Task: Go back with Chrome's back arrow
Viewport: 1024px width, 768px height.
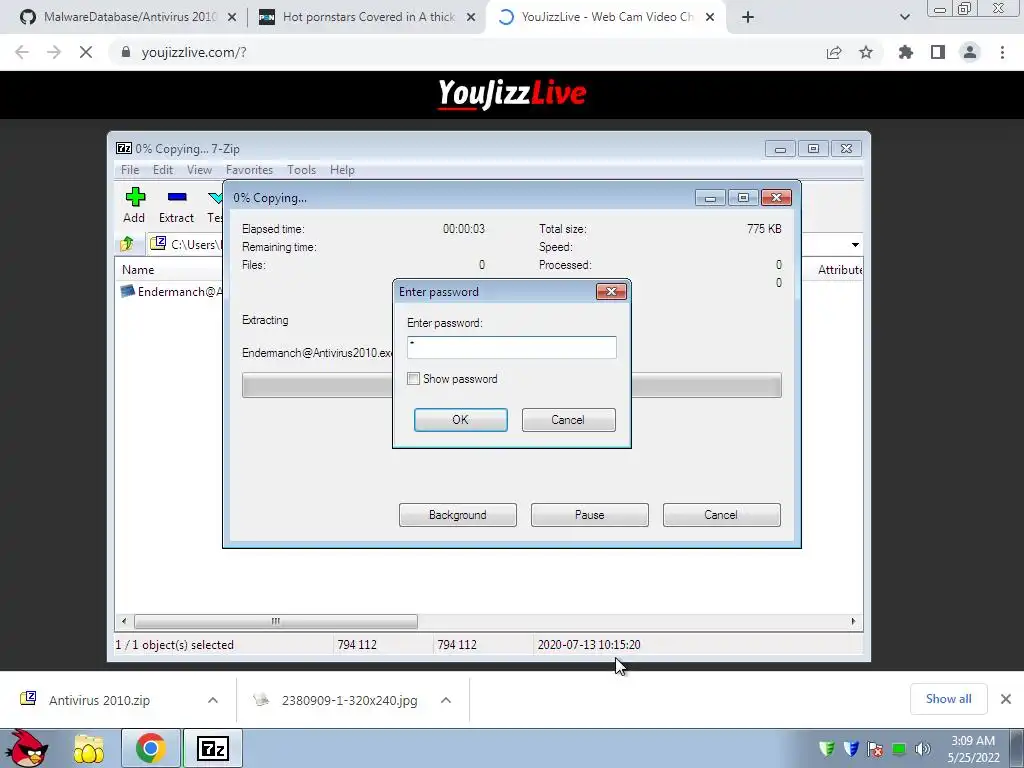Action: pyautogui.click(x=22, y=52)
